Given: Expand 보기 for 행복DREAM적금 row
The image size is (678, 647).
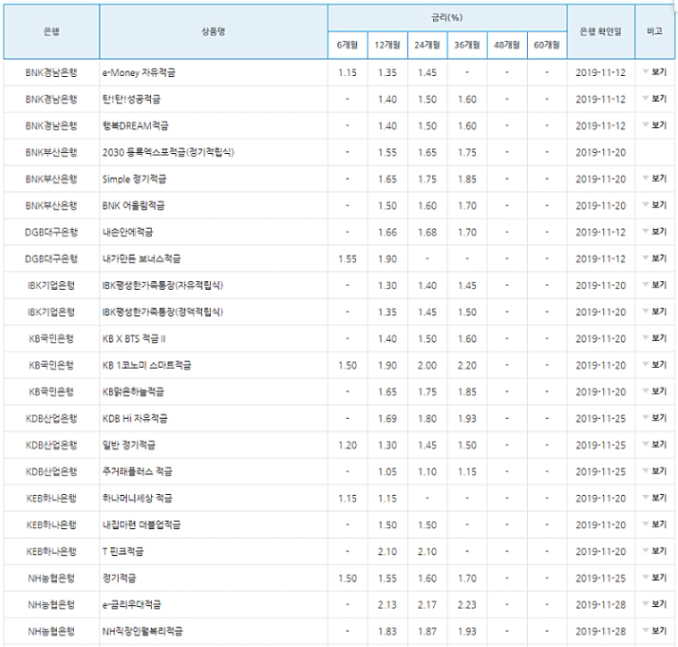Looking at the screenshot, I should coord(655,125).
